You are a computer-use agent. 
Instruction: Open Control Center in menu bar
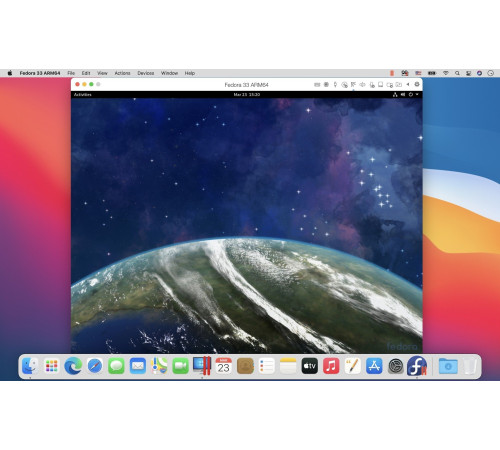click(468, 73)
